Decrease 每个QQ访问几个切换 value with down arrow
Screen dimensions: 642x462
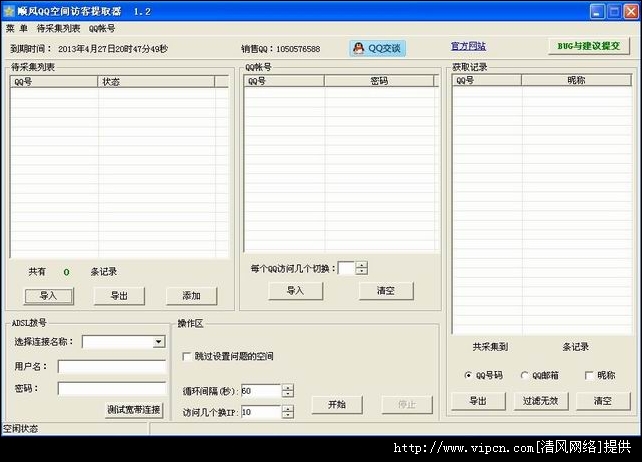pyautogui.click(x=362, y=271)
